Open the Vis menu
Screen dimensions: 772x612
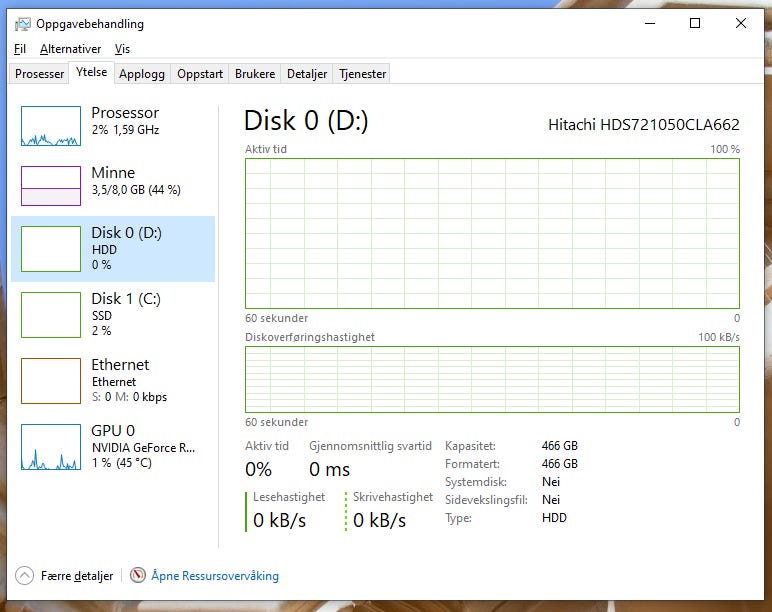pos(122,49)
